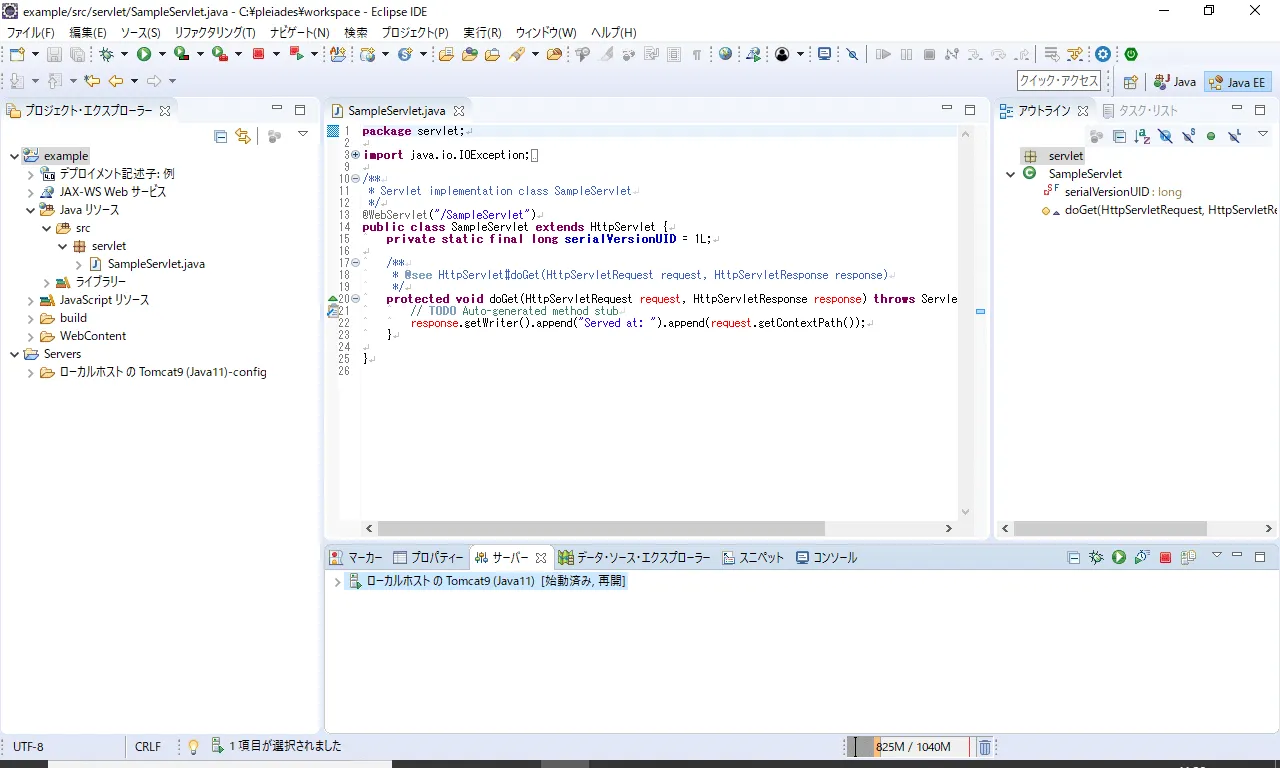Open the プロジェクト(P) menu

tap(415, 33)
